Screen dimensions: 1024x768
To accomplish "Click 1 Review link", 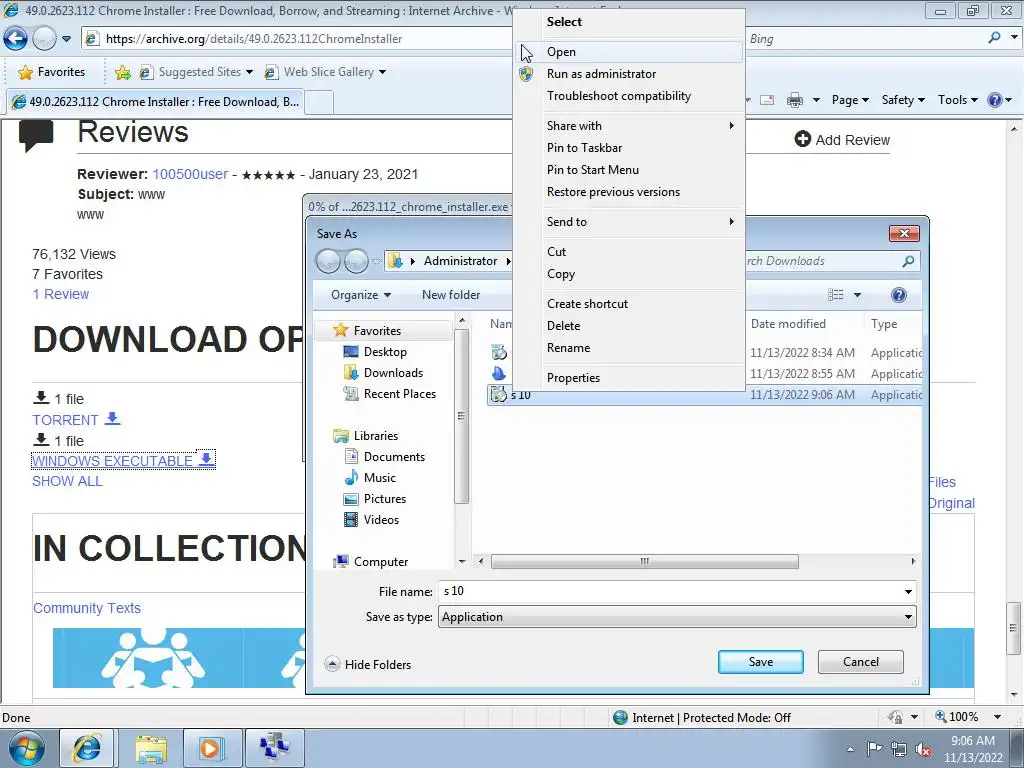I will 61,294.
